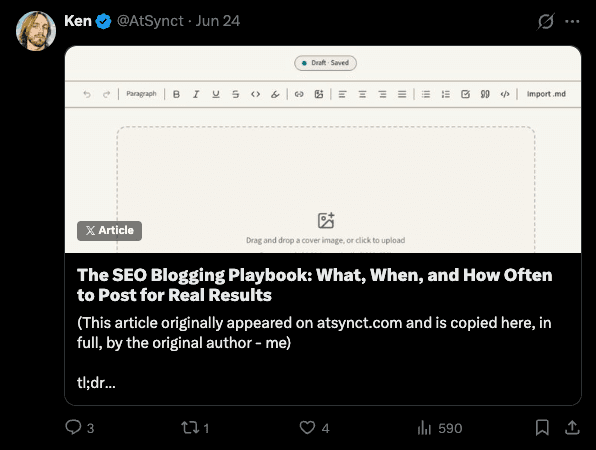Image resolution: width=596 pixels, height=450 pixels.
Task: Like the post with the heart icon
Action: [x=307, y=427]
